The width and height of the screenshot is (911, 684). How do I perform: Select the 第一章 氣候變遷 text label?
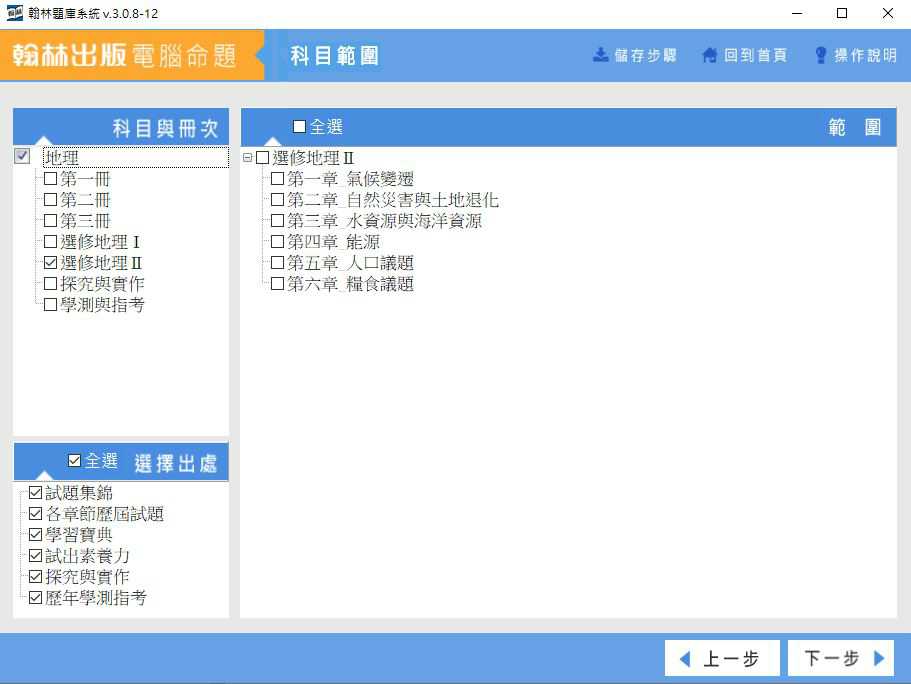click(x=350, y=178)
